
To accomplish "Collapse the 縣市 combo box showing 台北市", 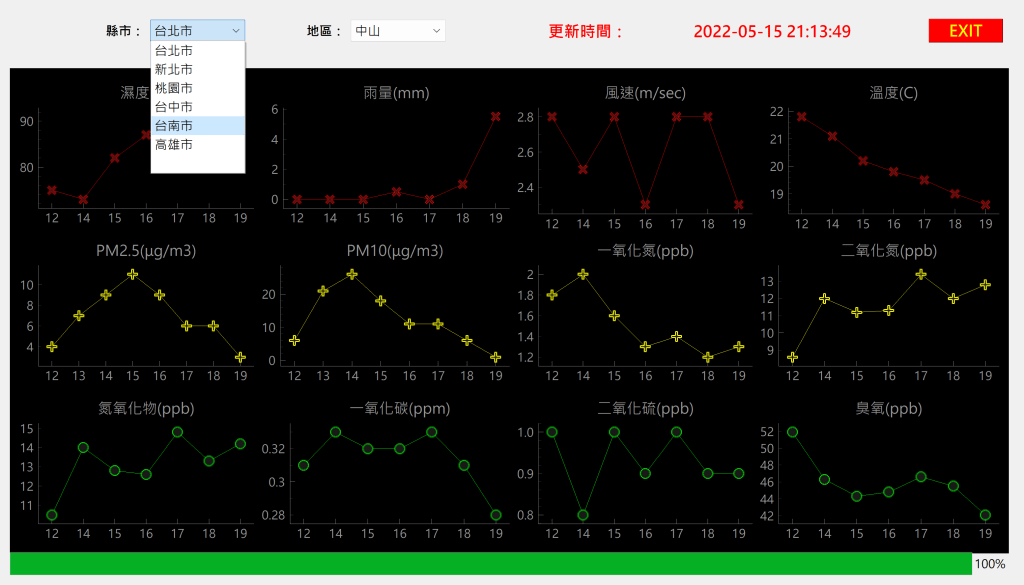I will (x=196, y=31).
